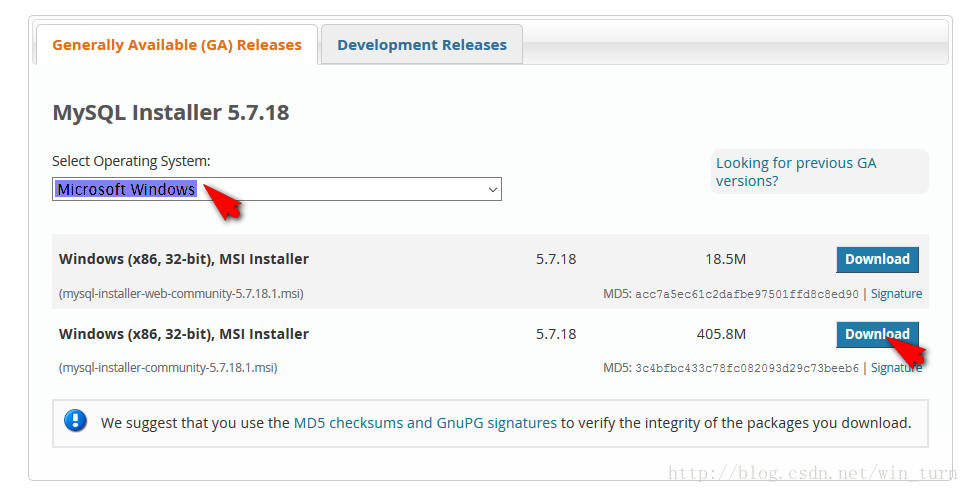Click the operating system dropdown chevron arrow

pyautogui.click(x=492, y=189)
